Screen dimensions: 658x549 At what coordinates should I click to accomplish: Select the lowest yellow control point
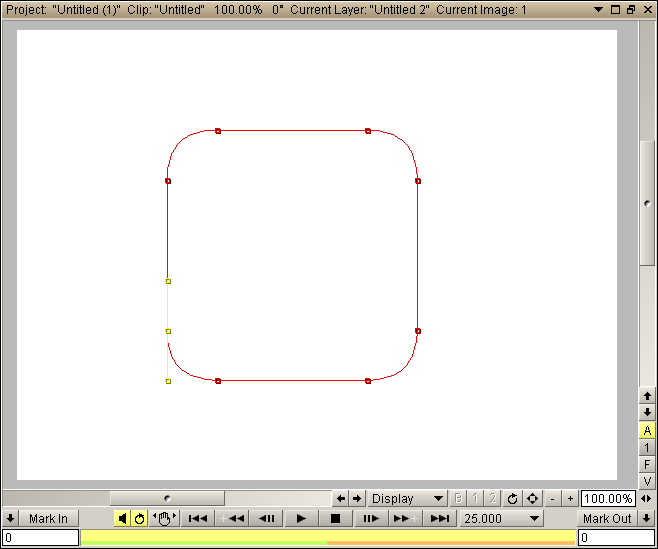pyautogui.click(x=168, y=381)
